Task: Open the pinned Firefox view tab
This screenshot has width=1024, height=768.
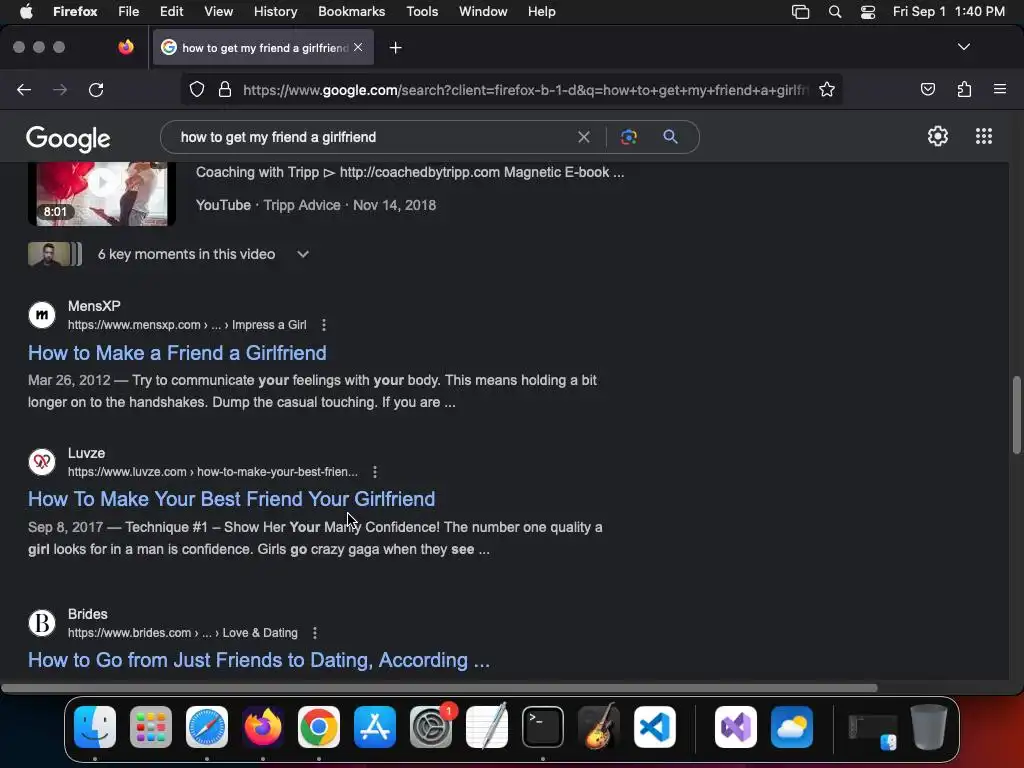Action: [x=126, y=47]
